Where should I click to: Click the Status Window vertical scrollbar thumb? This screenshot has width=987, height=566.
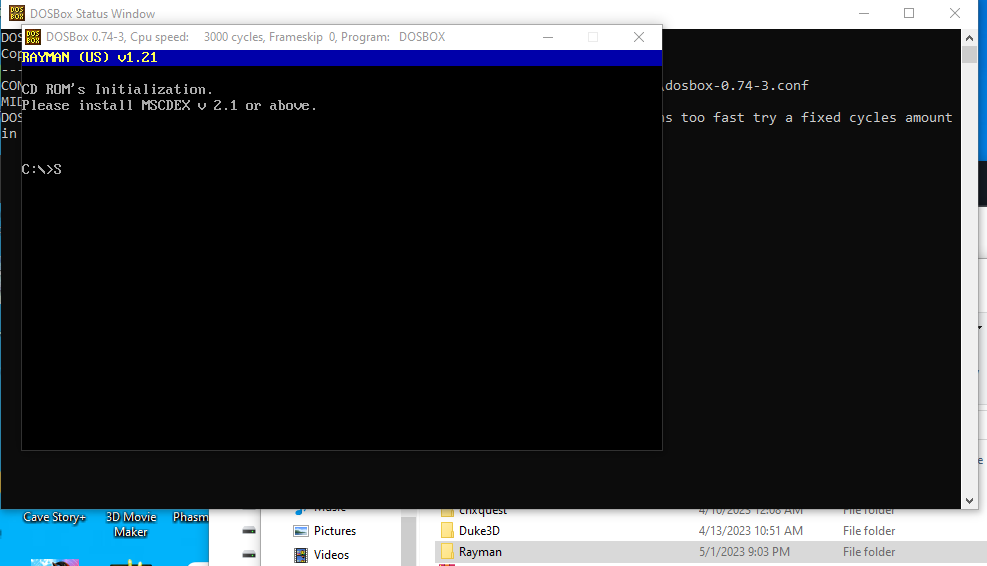[x=969, y=55]
